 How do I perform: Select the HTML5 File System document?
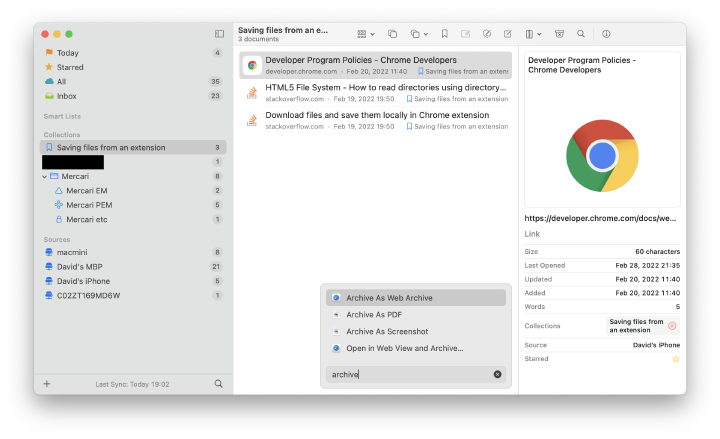pos(376,93)
